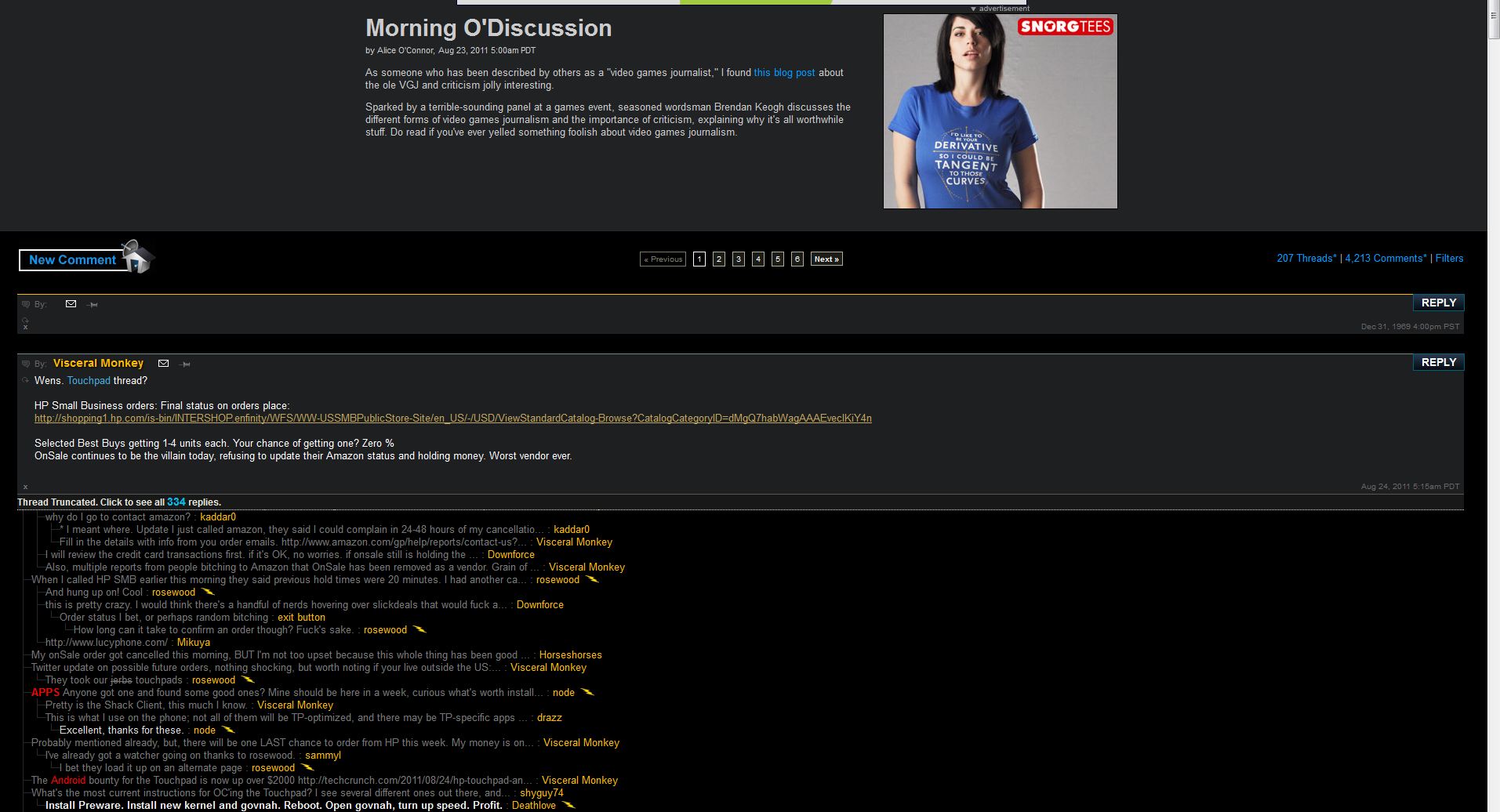The width and height of the screenshot is (1500, 812).
Task: Click the refresh arrow icon in the empty post
Action: click(x=25, y=320)
